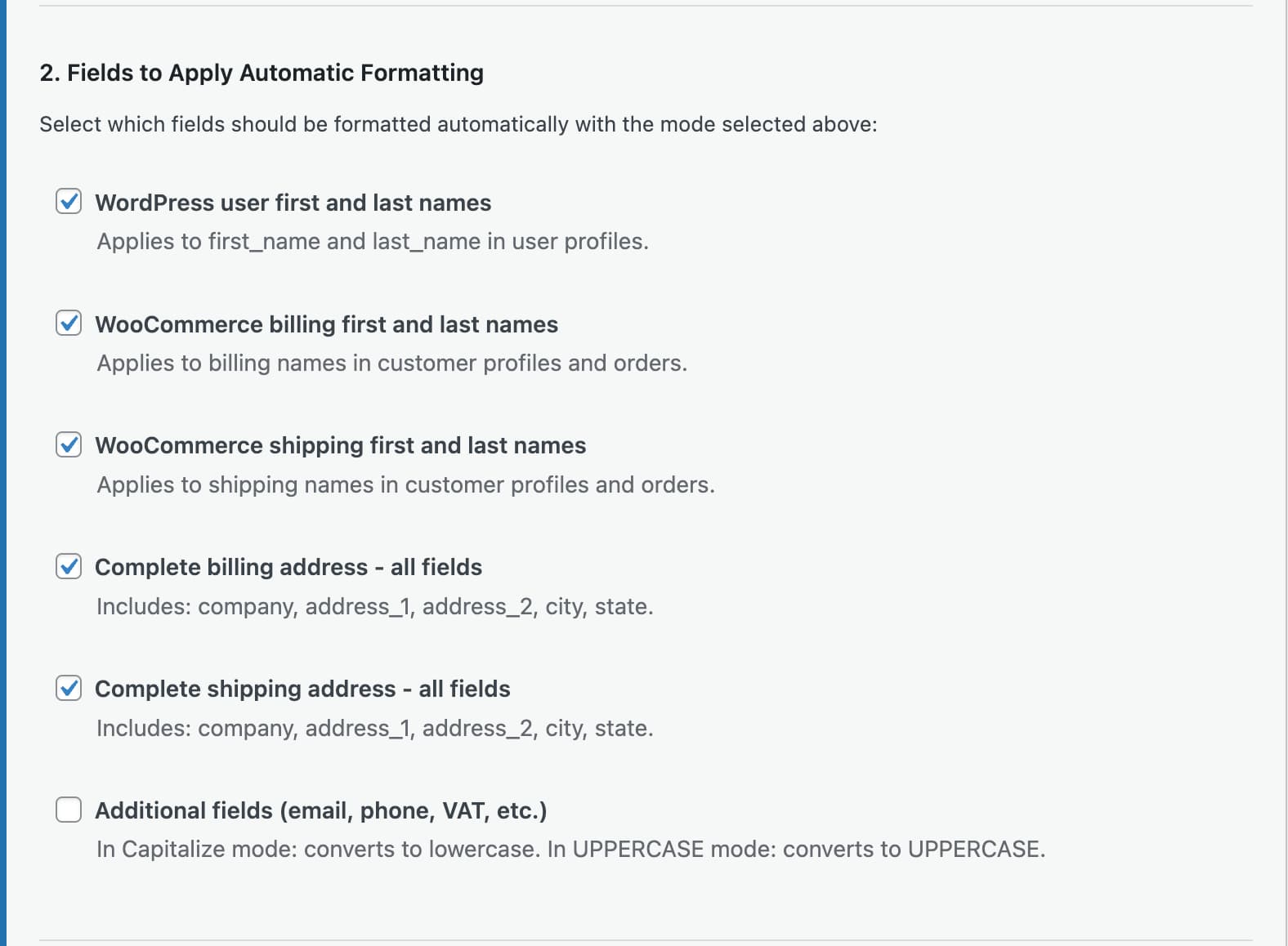Click 'Complete billing address - all fields' label
Screen dimensions: 1288x946
(288, 567)
